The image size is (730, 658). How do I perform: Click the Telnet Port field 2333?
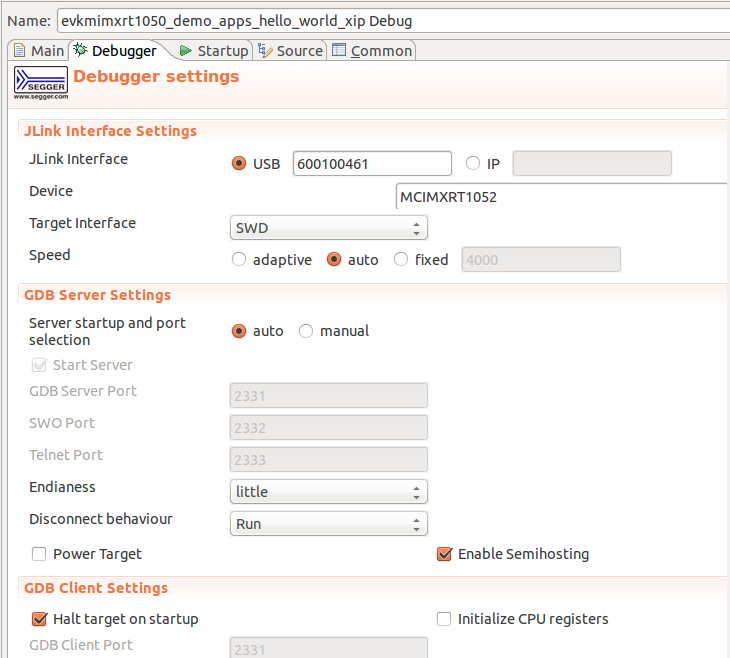(329, 460)
